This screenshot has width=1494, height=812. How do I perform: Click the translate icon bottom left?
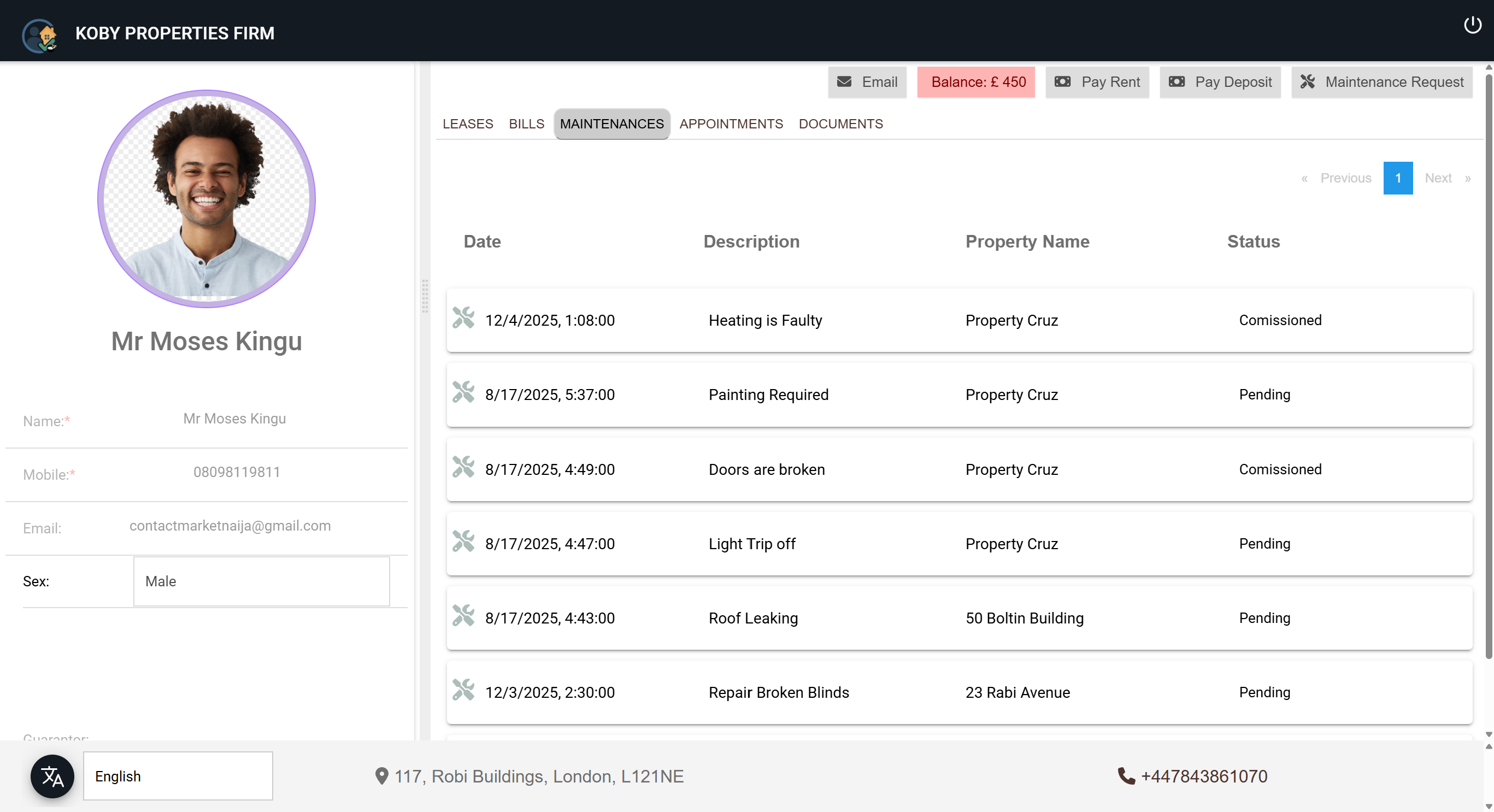coord(51,776)
